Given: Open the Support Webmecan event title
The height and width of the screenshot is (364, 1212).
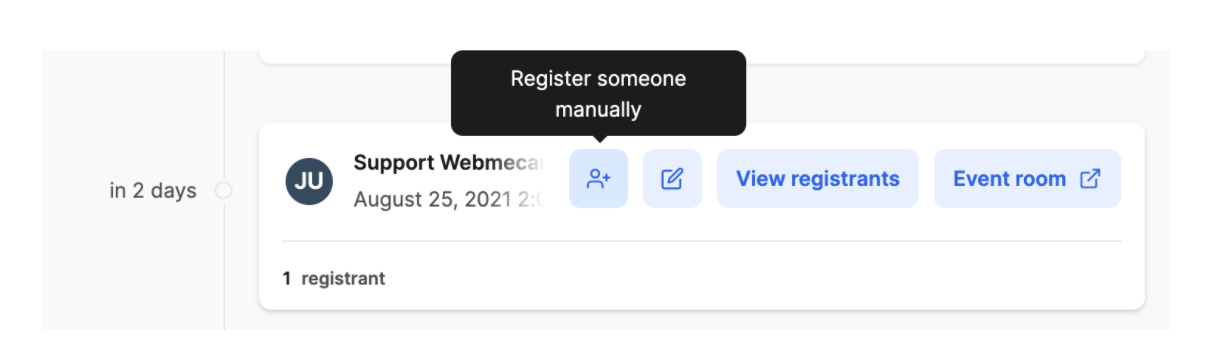Looking at the screenshot, I should click(448, 163).
